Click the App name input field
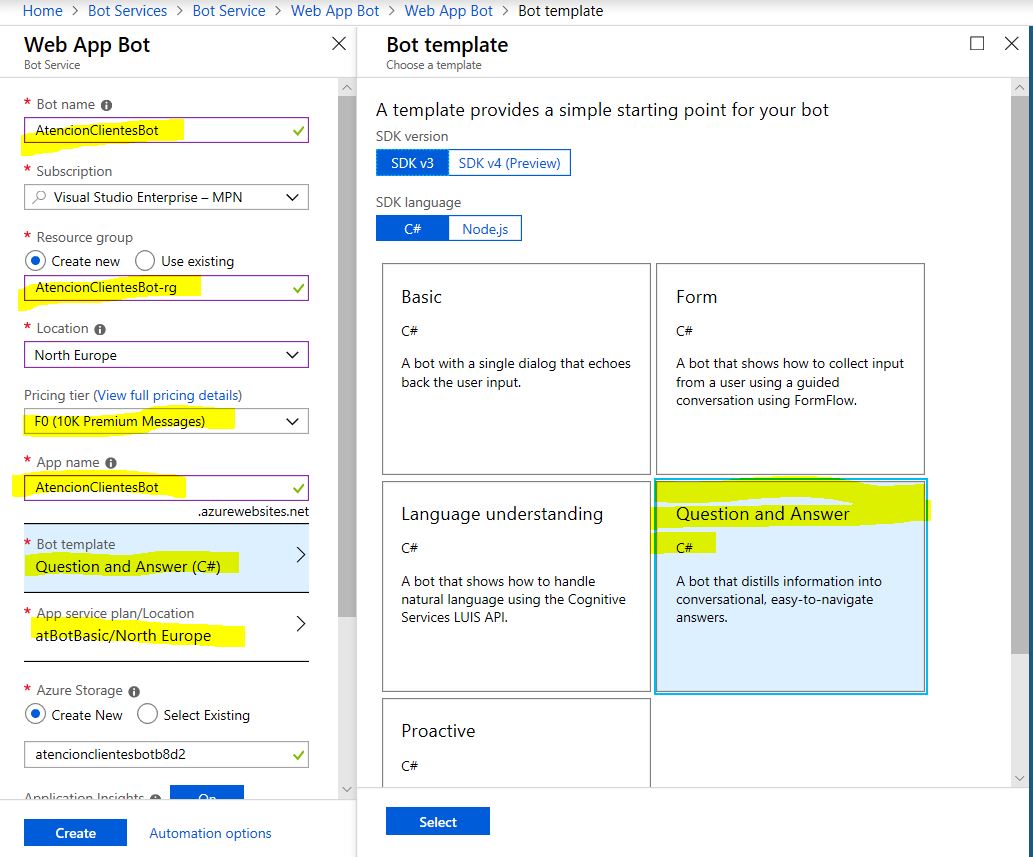The image size is (1033, 857). pyautogui.click(x=166, y=487)
